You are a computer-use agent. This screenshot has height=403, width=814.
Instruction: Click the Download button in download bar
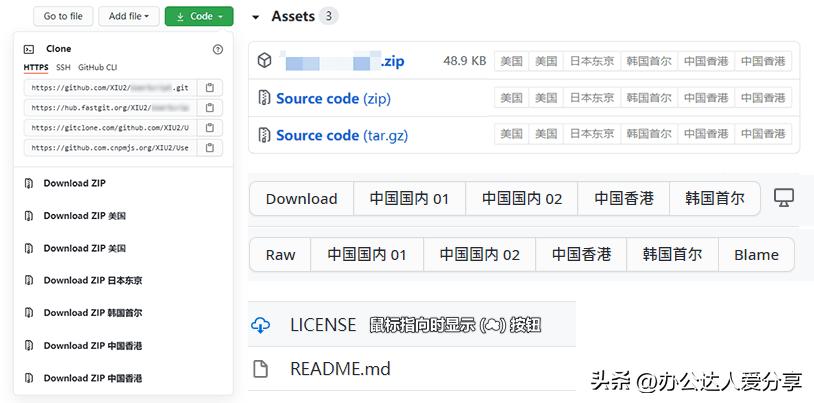tap(302, 198)
